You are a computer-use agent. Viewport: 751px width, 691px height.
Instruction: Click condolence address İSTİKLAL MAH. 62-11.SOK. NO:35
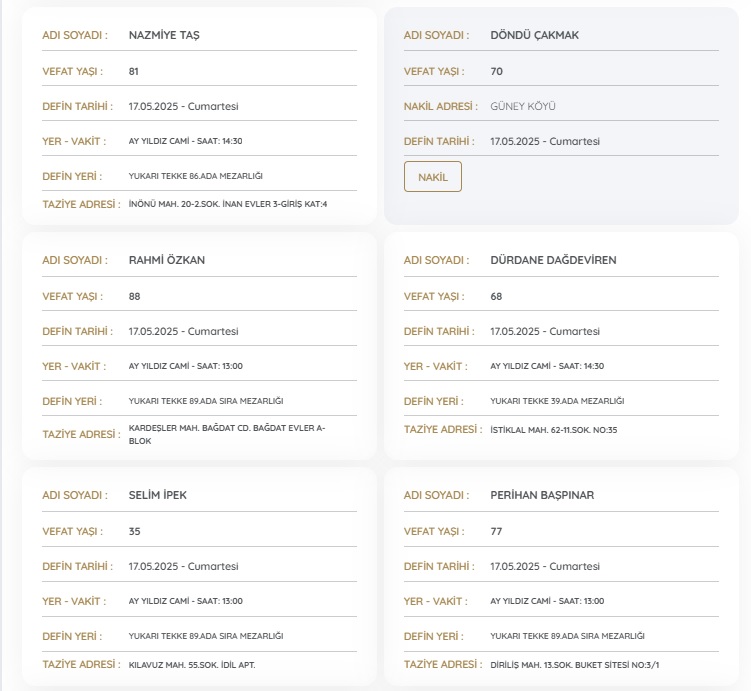(554, 430)
